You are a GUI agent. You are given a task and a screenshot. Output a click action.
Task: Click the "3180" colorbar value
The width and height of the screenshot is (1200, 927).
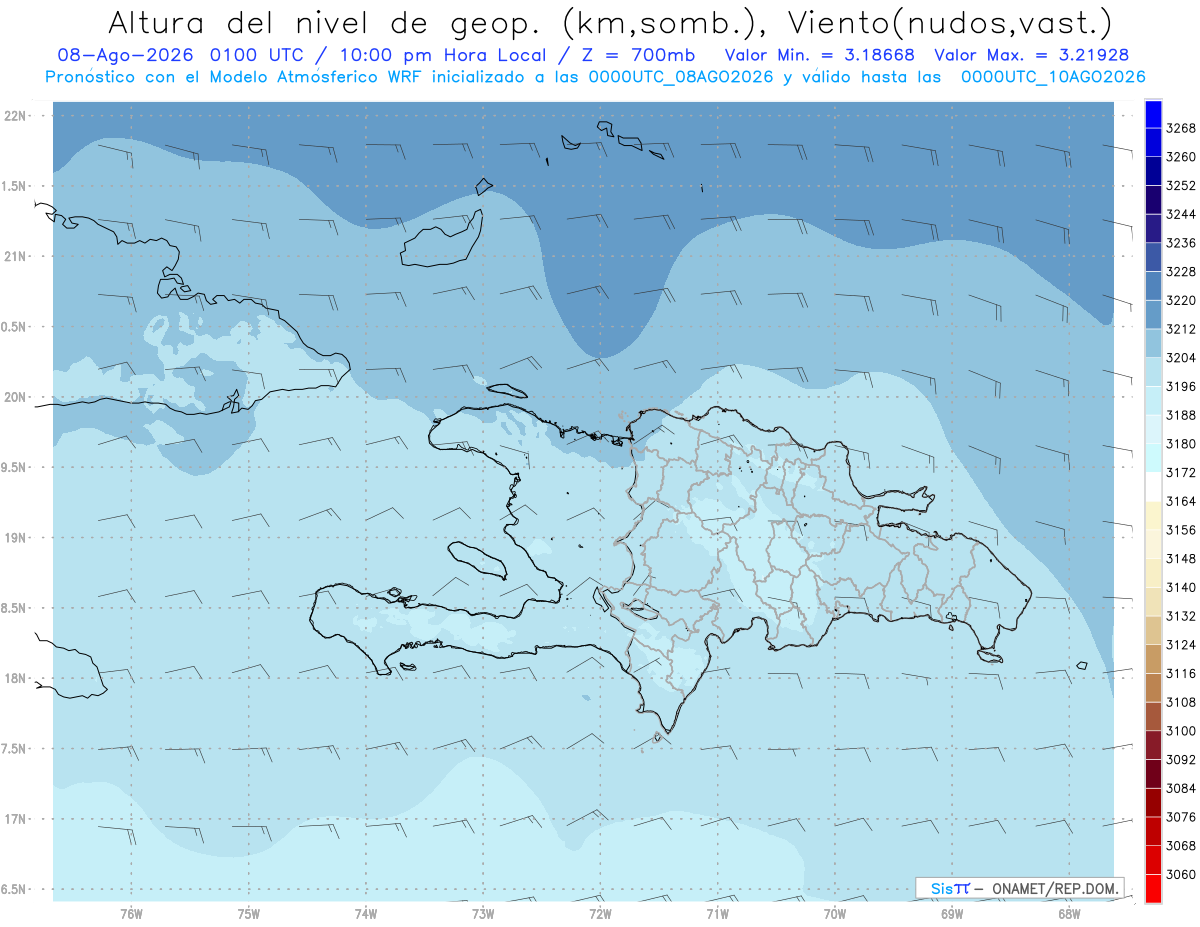(x=1181, y=444)
